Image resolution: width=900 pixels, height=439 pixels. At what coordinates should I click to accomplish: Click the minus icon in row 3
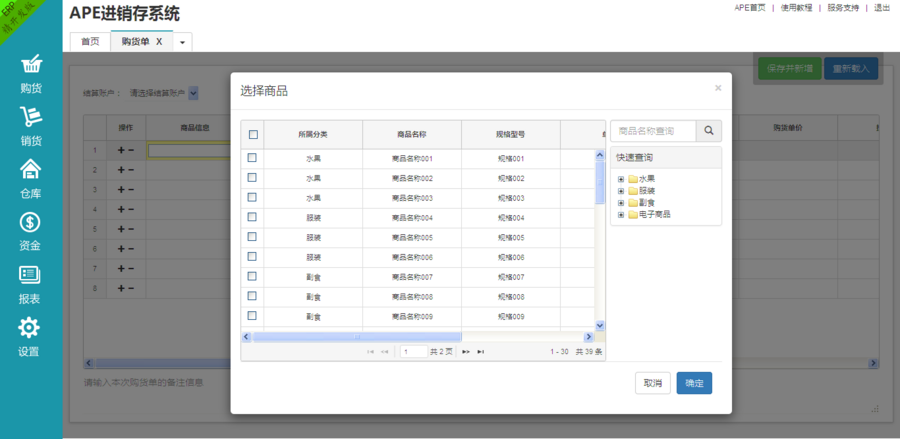point(131,189)
